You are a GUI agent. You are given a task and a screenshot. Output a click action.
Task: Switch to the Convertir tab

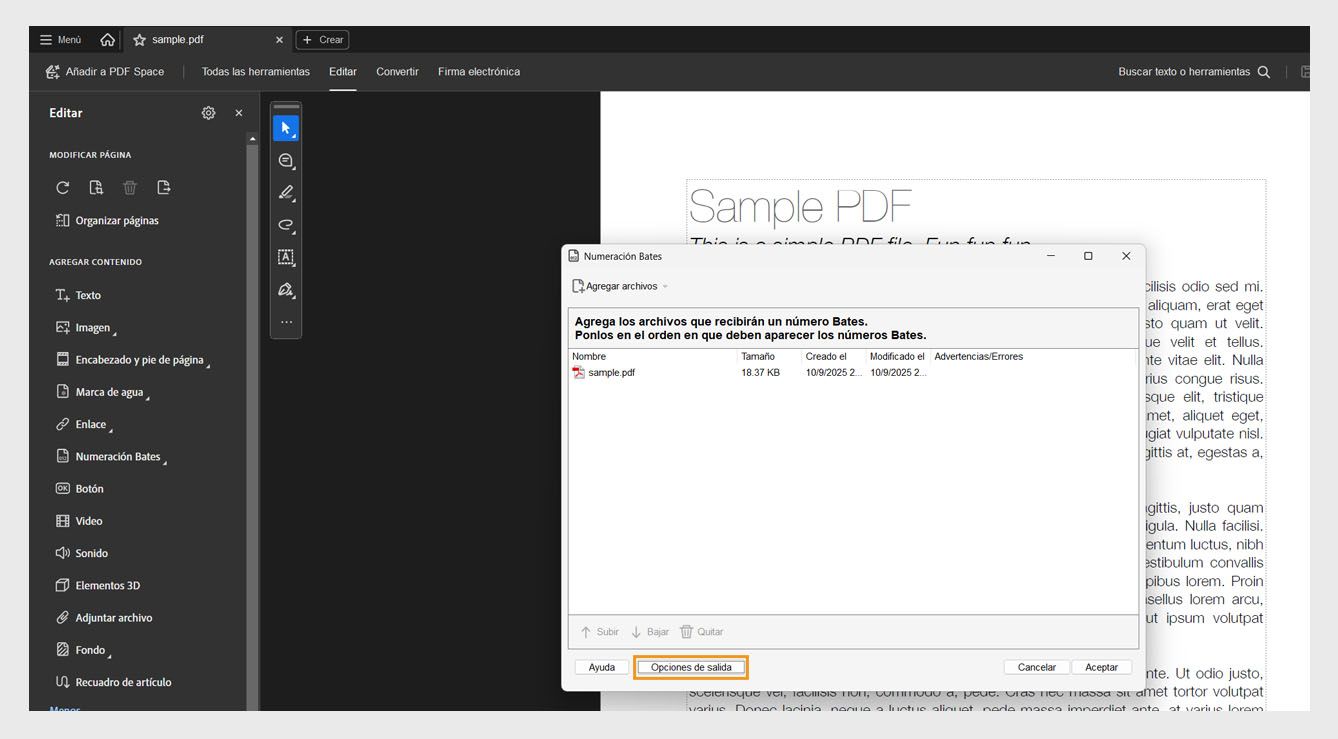coord(397,72)
